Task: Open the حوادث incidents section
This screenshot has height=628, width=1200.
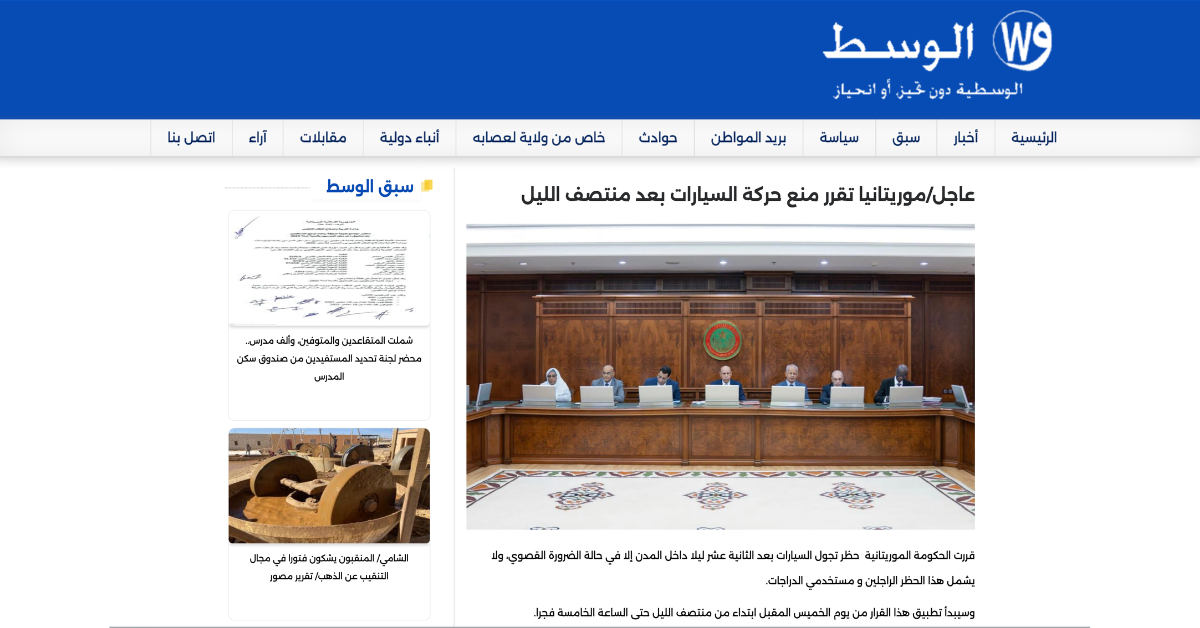Action: click(658, 138)
